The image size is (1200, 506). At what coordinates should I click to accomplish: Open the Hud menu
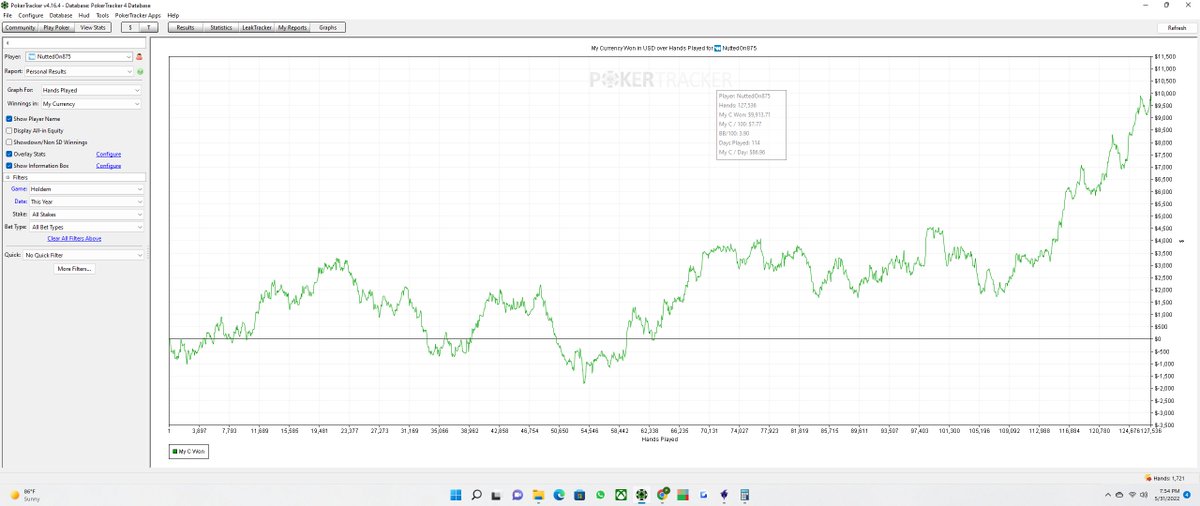pyautogui.click(x=84, y=16)
